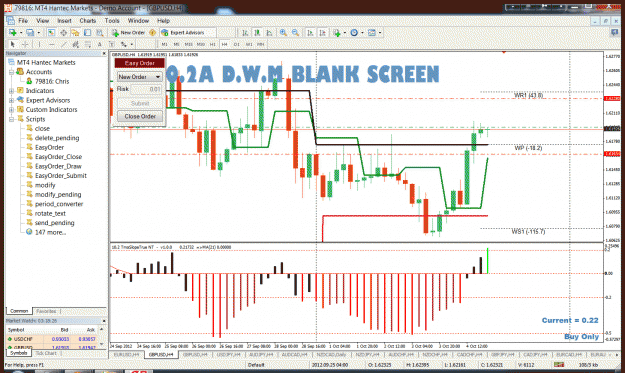
Task: Toggle the Data Window icon
Action: click(x=63, y=33)
